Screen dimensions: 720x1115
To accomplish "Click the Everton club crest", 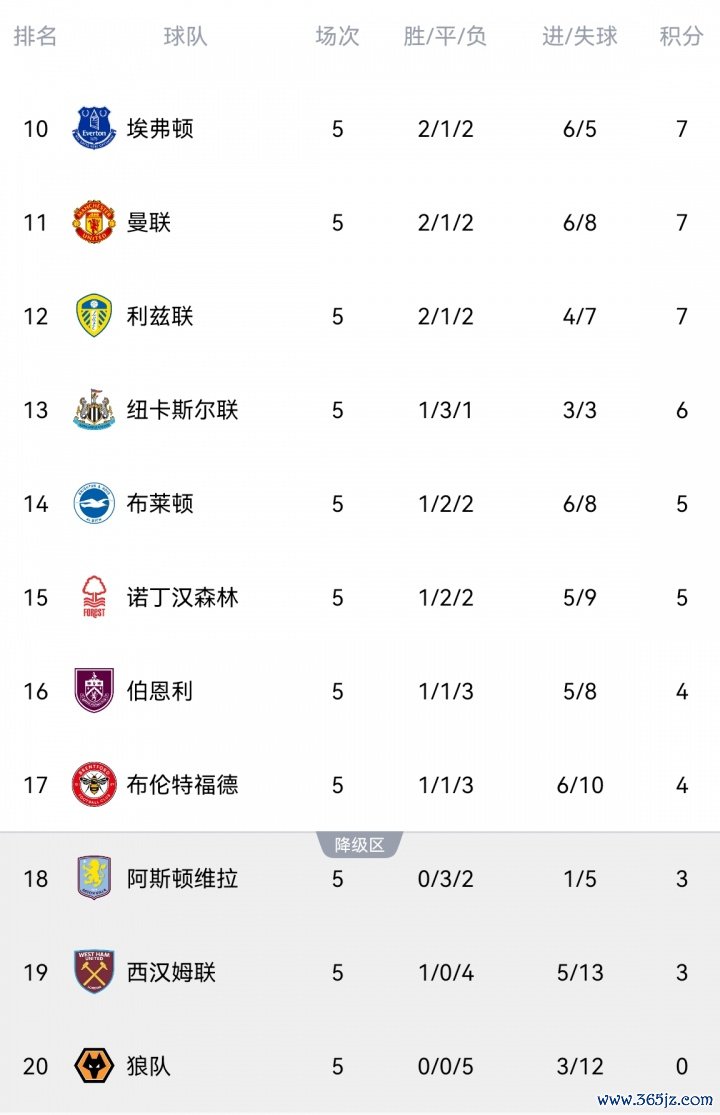I will pos(94,128).
